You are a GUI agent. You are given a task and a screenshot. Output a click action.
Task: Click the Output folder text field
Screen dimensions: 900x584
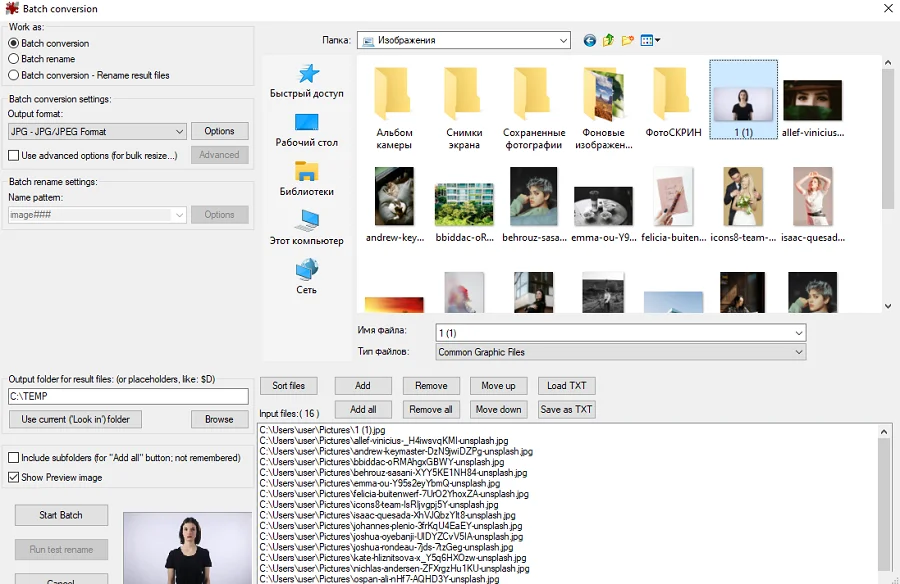click(x=127, y=396)
